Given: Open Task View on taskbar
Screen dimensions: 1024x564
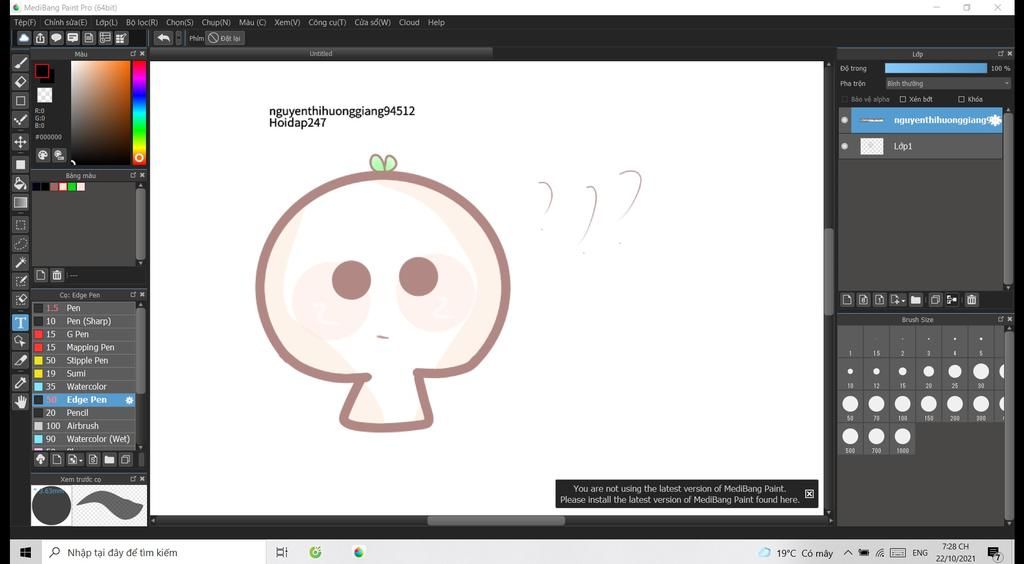Looking at the screenshot, I should pyautogui.click(x=281, y=552).
